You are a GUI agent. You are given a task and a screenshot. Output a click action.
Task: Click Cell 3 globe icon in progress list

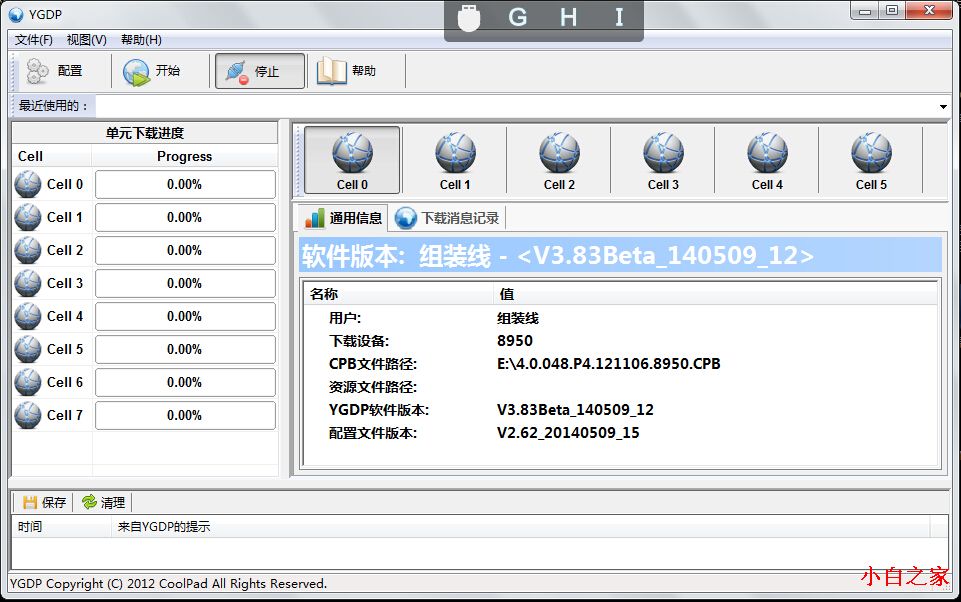(28, 283)
